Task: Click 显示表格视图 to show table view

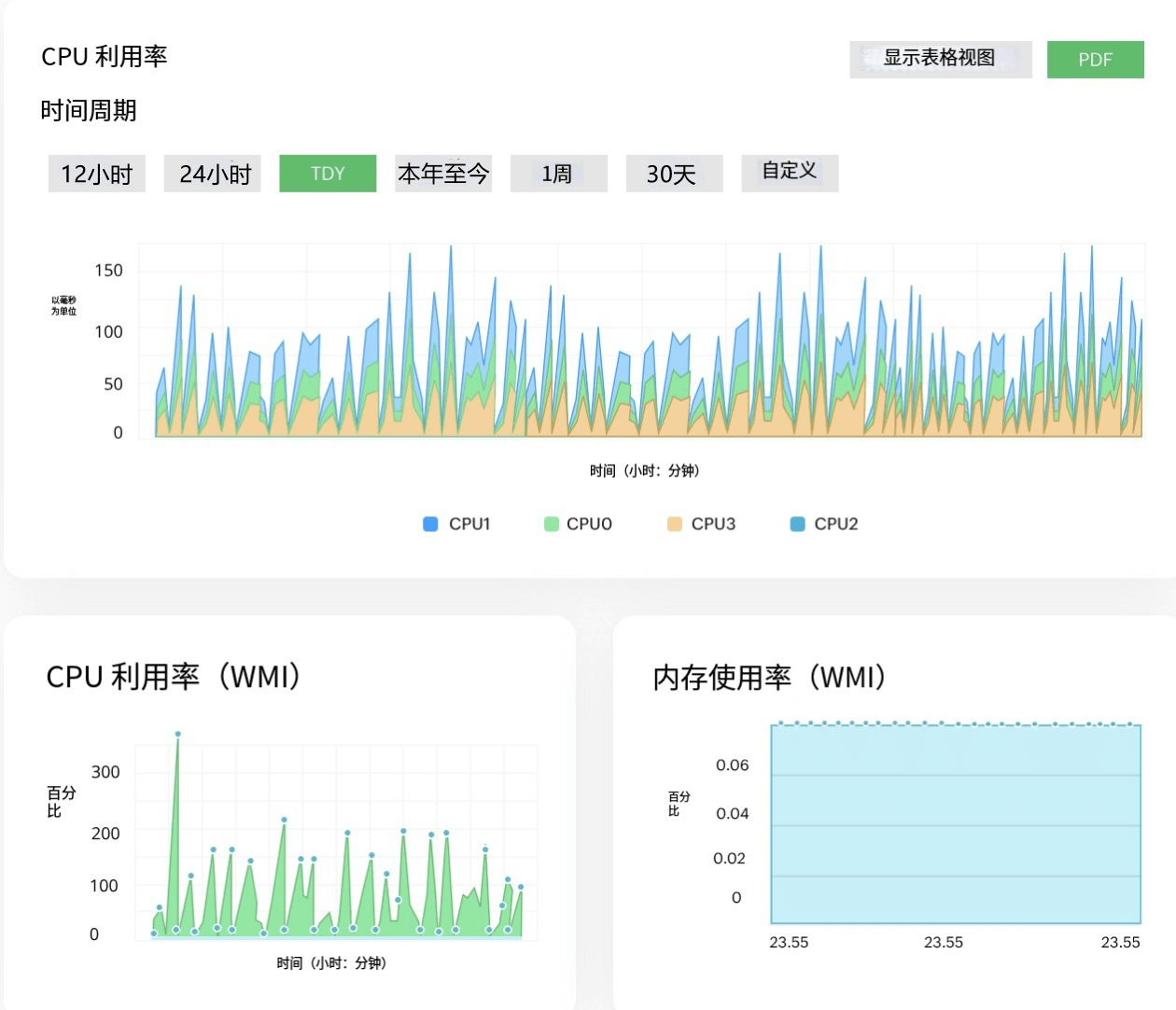Action: click(x=939, y=58)
